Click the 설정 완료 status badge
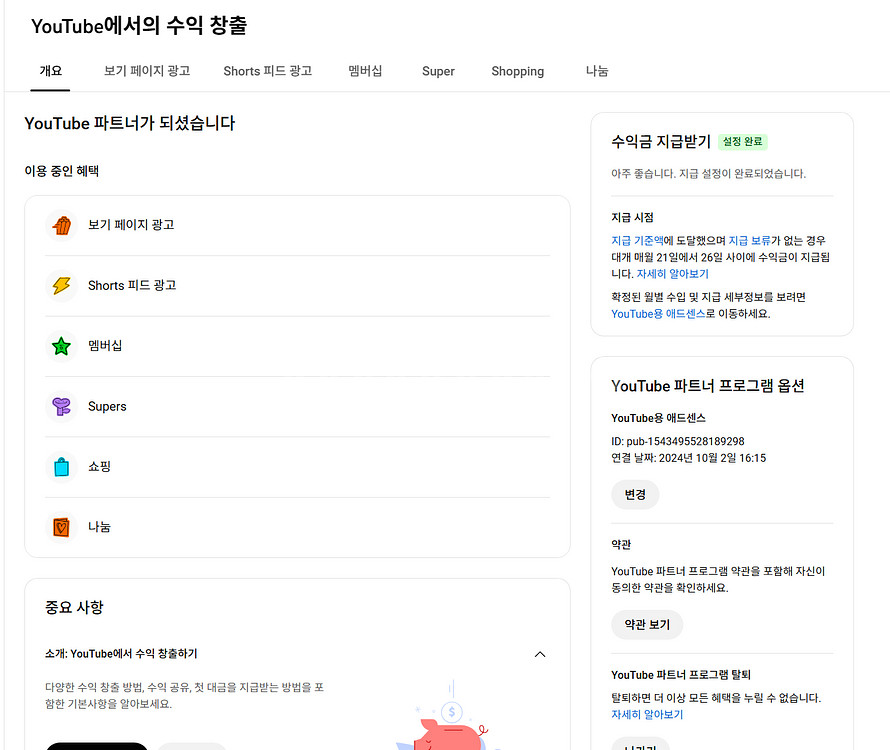This screenshot has height=750, width=890. [743, 142]
